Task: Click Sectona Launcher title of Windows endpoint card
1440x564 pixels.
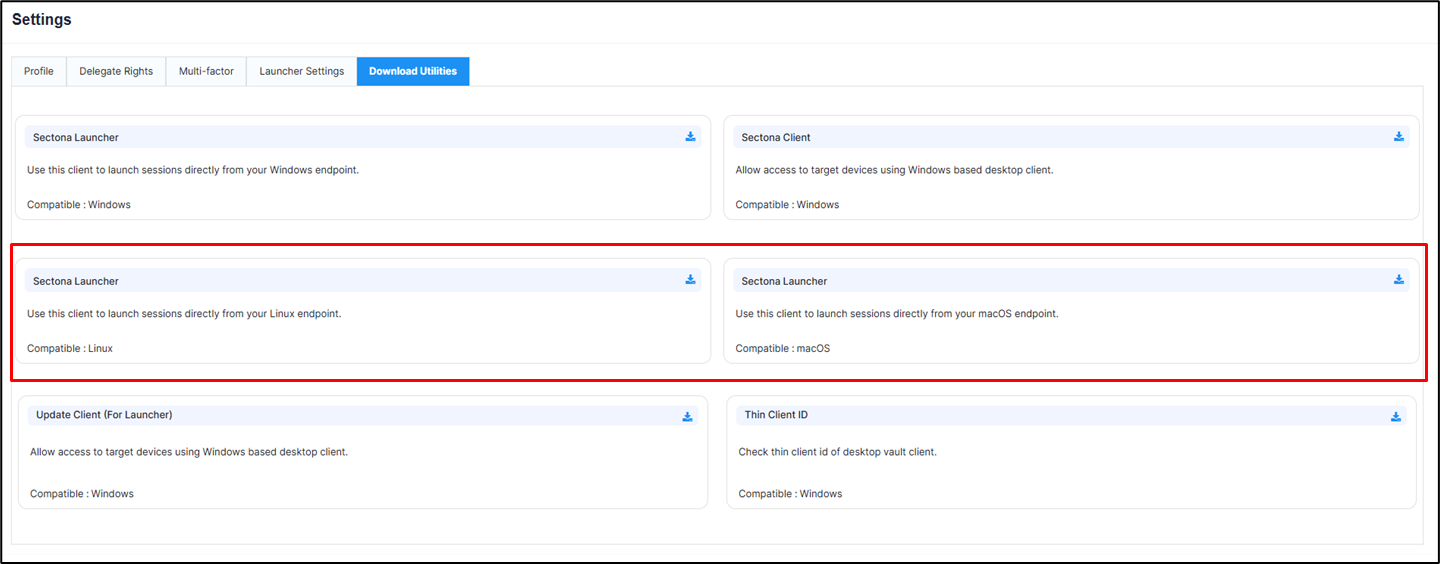Action: pos(76,138)
